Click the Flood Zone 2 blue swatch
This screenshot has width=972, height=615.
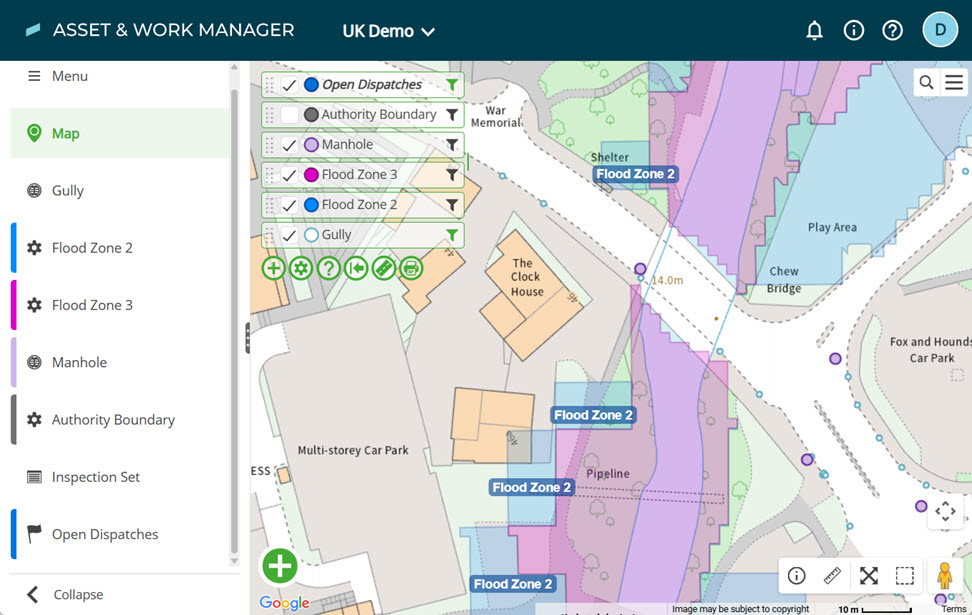pyautogui.click(x=311, y=205)
